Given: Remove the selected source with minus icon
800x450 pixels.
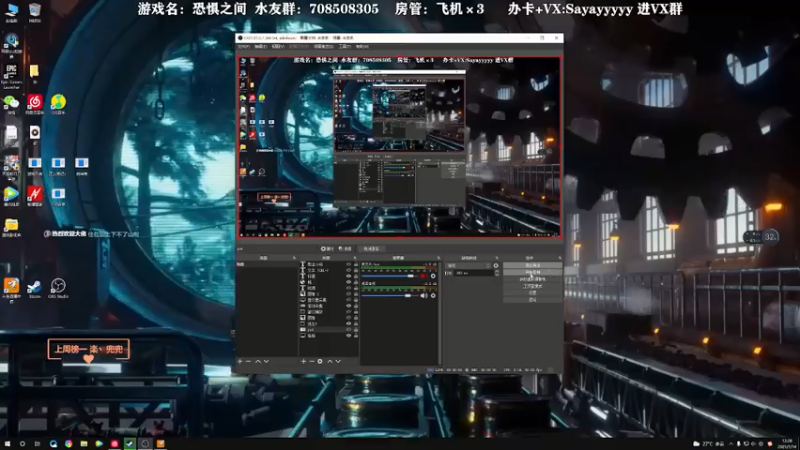Looking at the screenshot, I should [x=312, y=361].
